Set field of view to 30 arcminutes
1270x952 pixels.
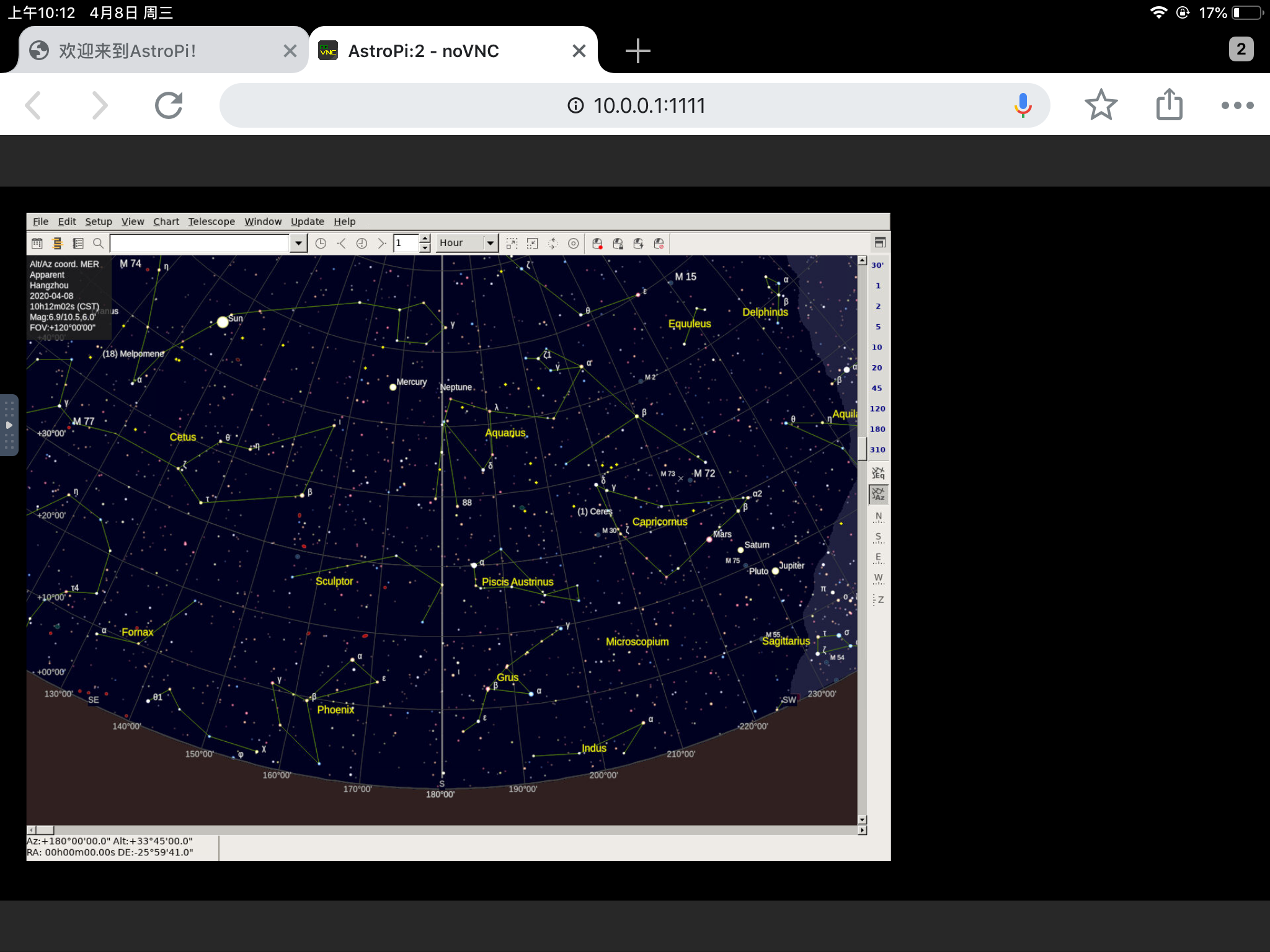(x=877, y=265)
